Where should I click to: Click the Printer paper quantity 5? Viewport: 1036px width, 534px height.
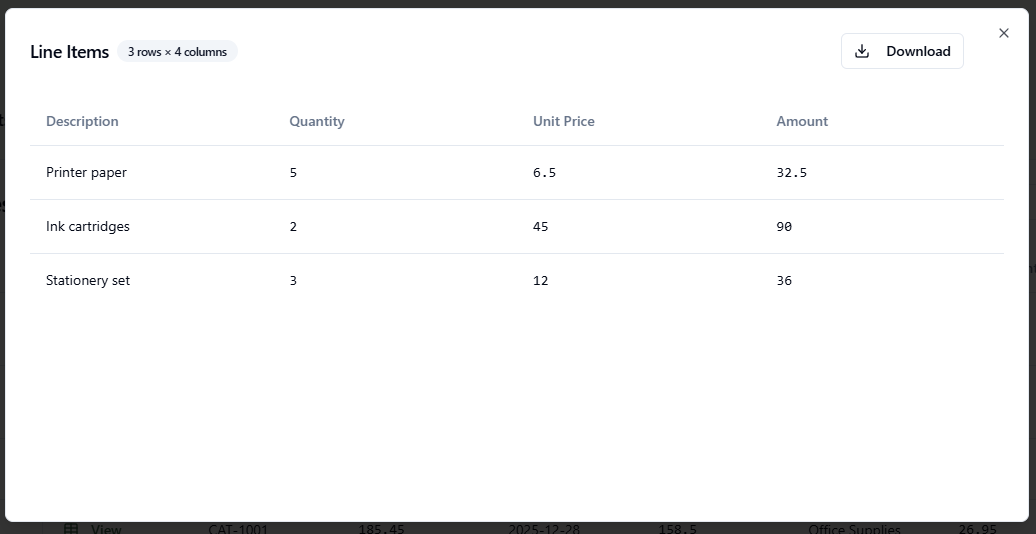(293, 172)
